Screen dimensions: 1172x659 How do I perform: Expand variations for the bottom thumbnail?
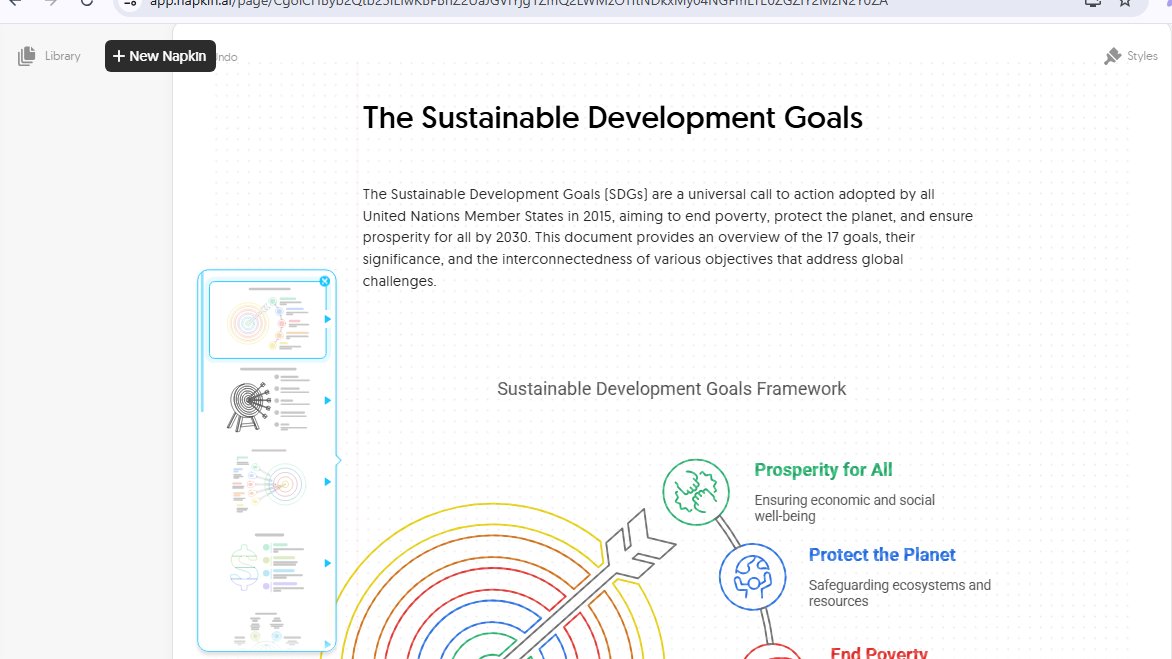click(x=327, y=644)
